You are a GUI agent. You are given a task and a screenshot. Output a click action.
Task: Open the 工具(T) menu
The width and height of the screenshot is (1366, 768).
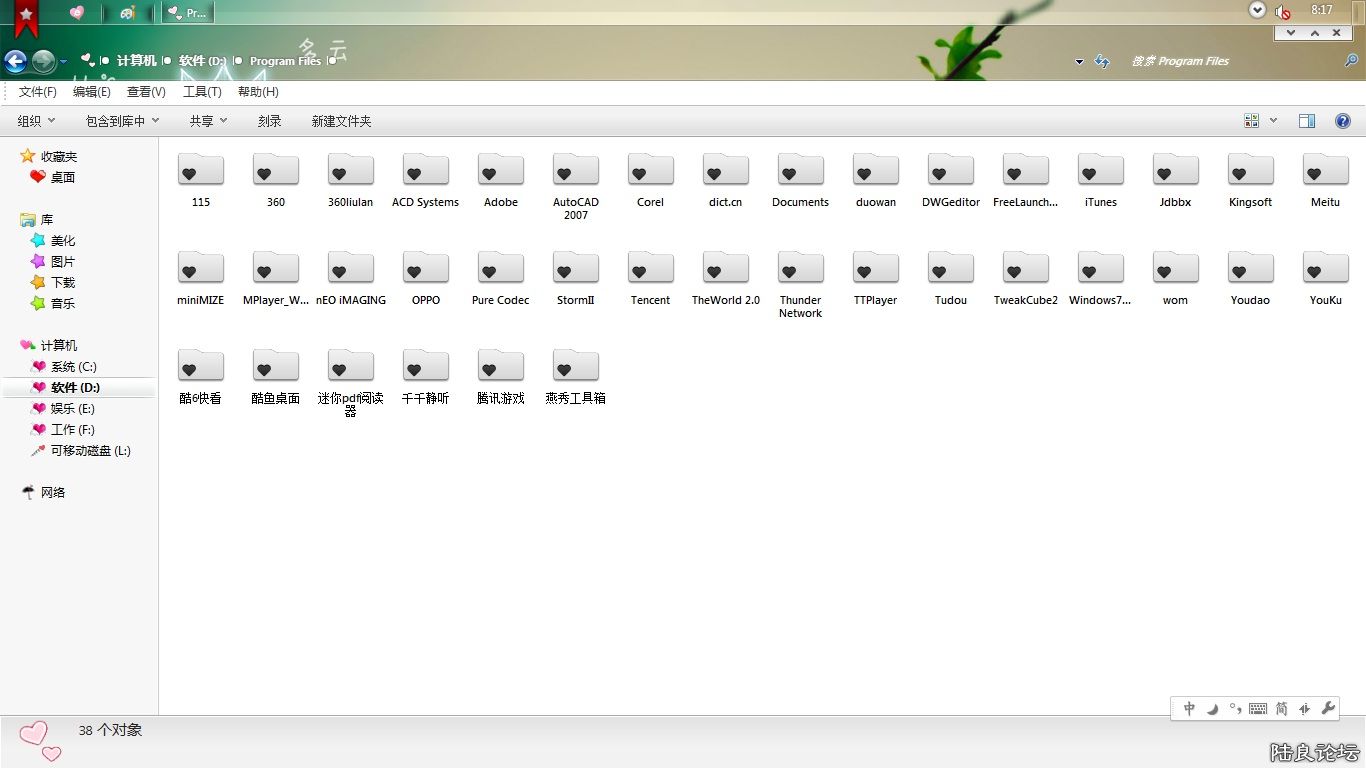coord(202,92)
